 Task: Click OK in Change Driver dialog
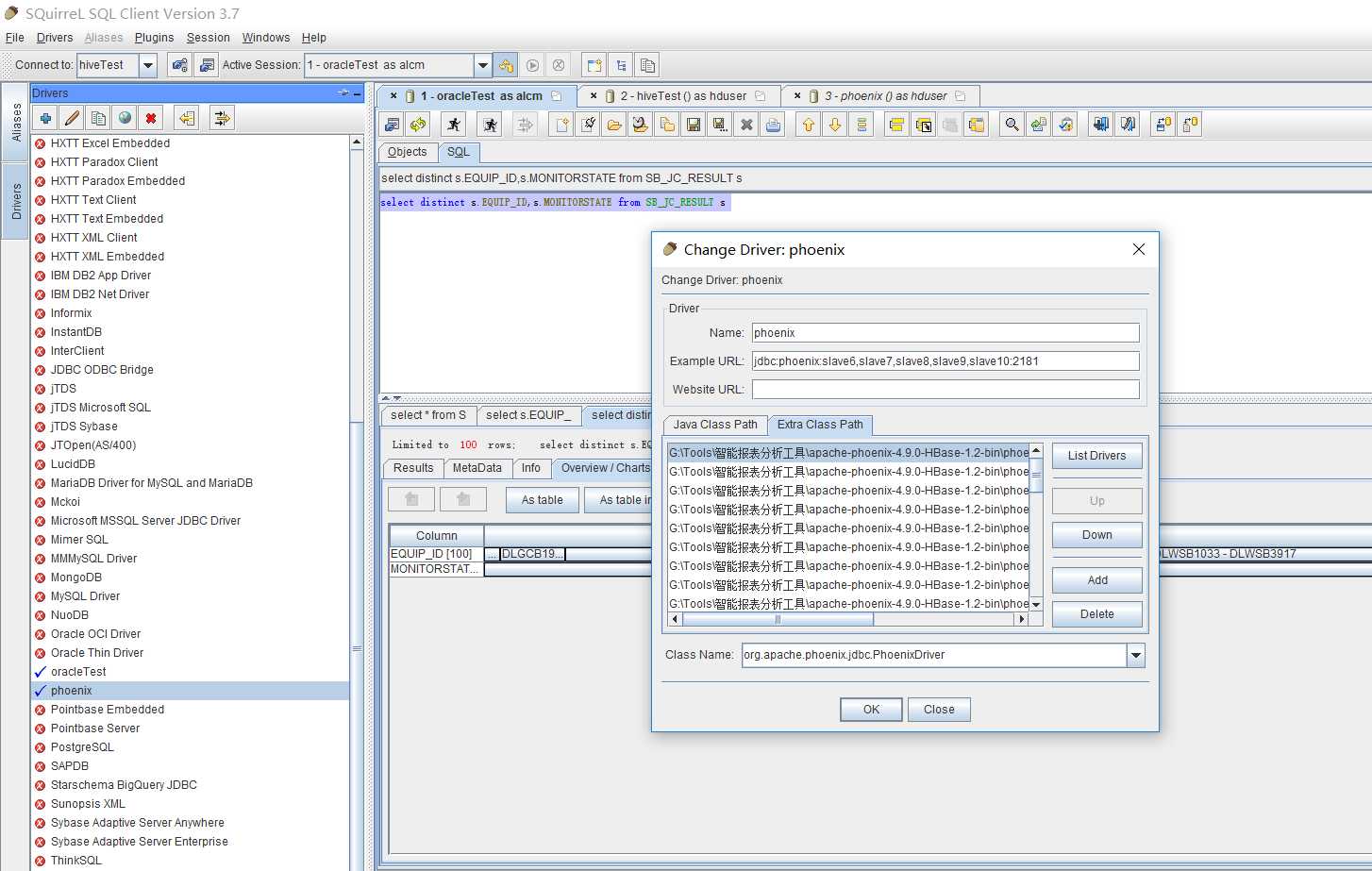tap(871, 710)
